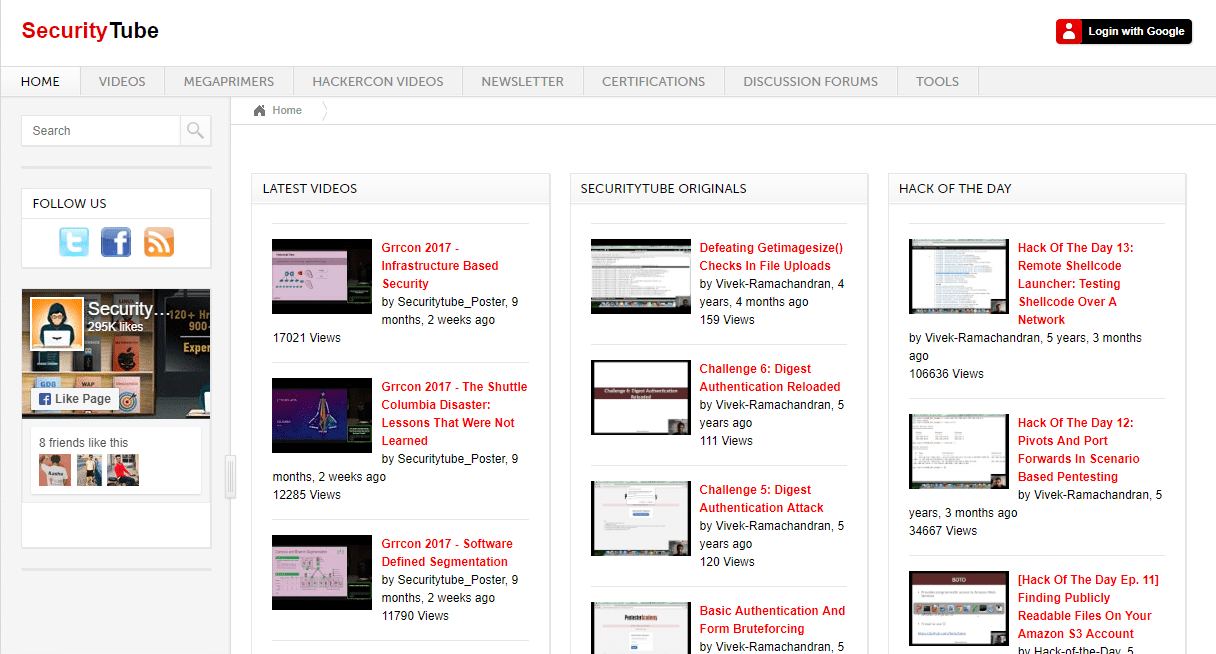Open Basic Authentication And Form Bruteforcing link
Viewport: 1216px width, 654px height.
[x=772, y=620]
